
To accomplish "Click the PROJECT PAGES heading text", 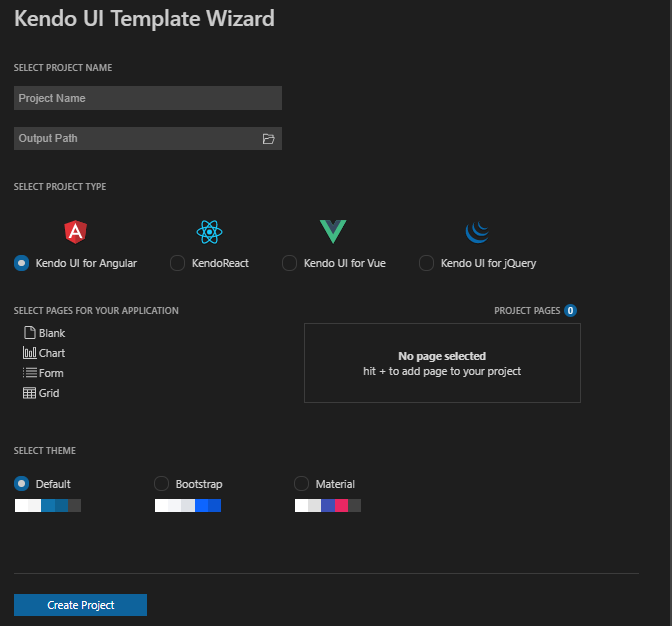I will 527,311.
